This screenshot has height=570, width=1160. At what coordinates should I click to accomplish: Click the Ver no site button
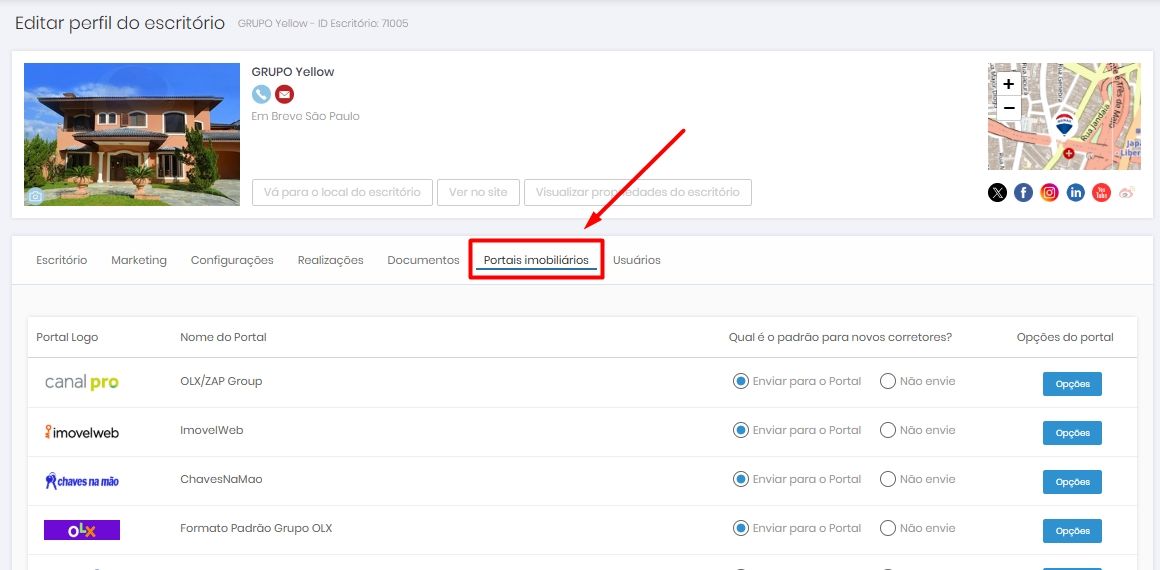(479, 192)
